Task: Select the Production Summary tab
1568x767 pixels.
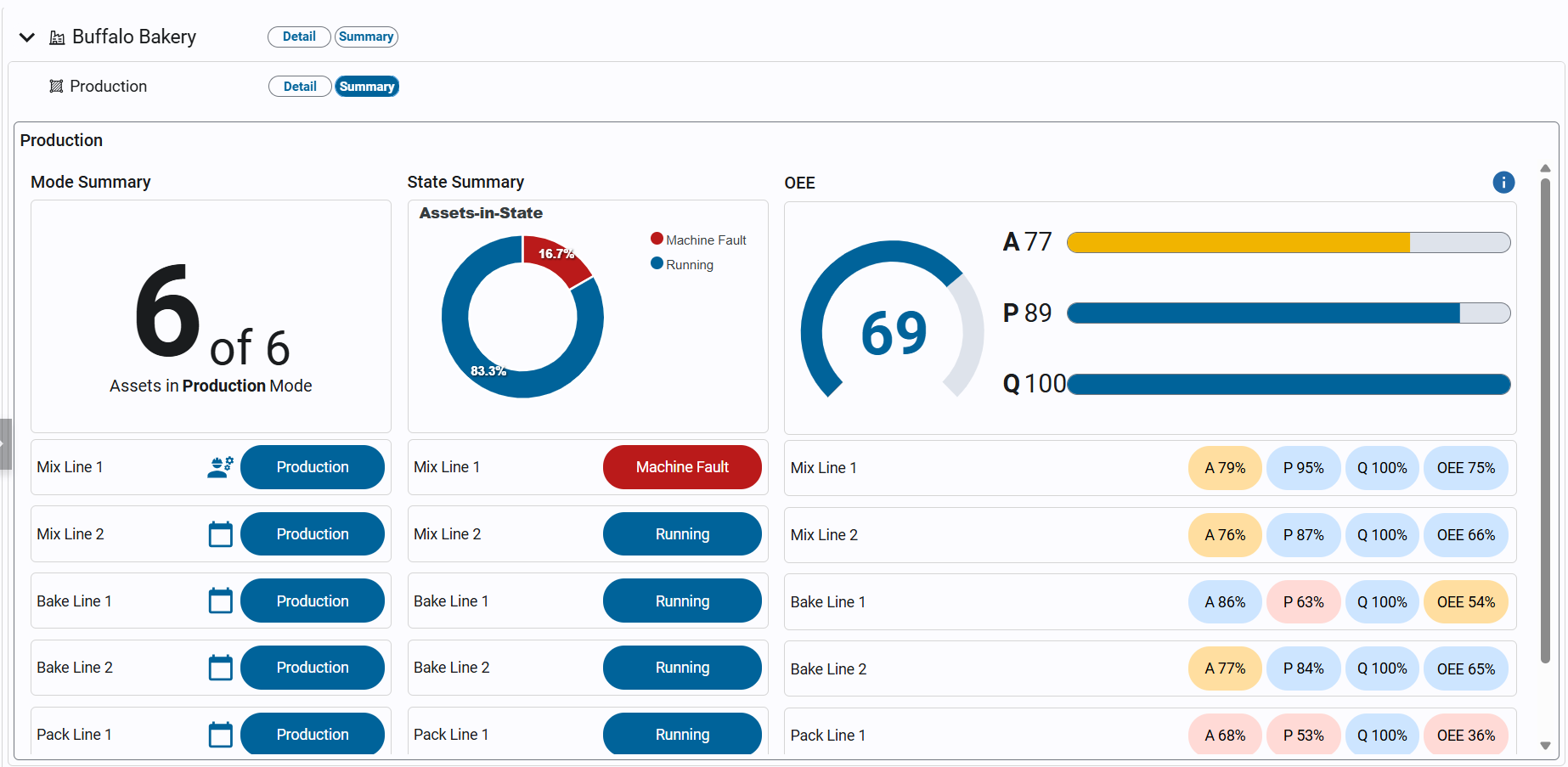Action: [367, 87]
